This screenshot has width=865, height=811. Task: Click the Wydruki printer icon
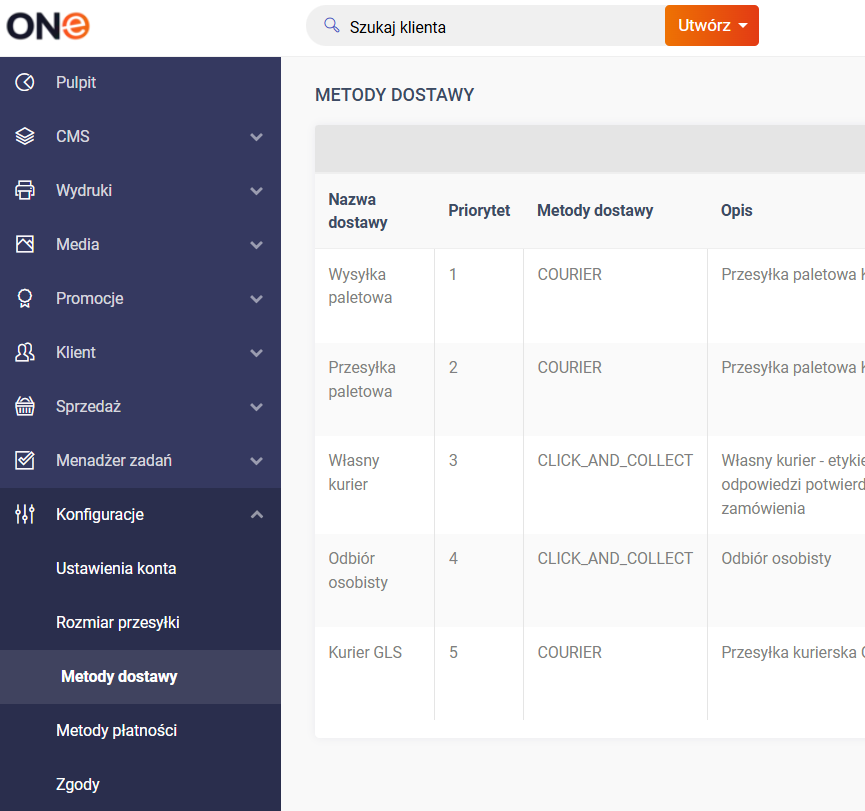coord(25,190)
